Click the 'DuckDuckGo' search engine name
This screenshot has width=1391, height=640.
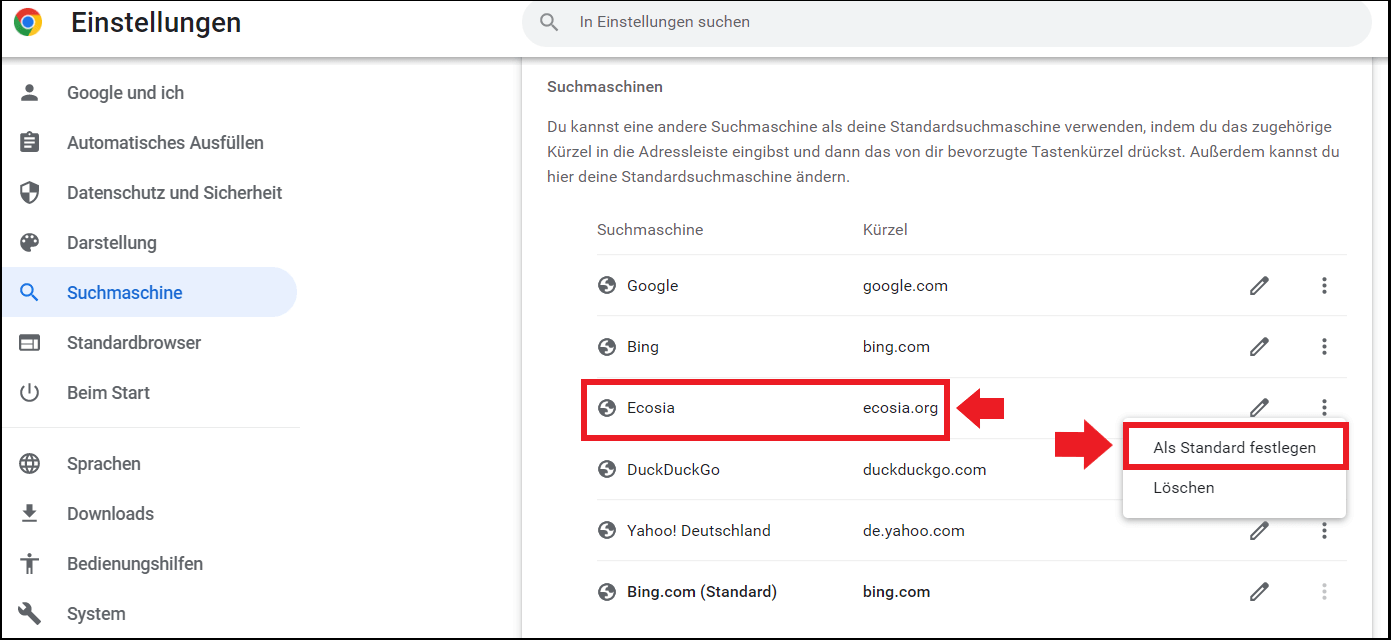tap(673, 469)
